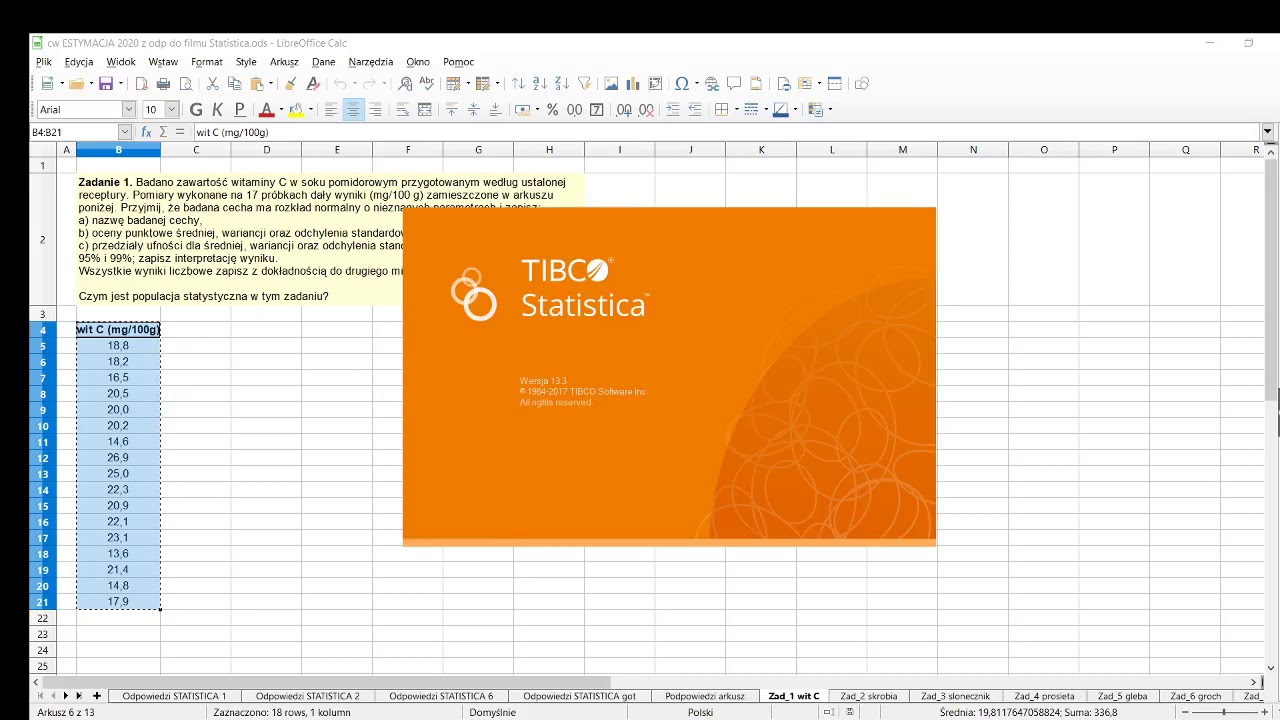Open the Arkusz menu
This screenshot has width=1280, height=720.
284,62
